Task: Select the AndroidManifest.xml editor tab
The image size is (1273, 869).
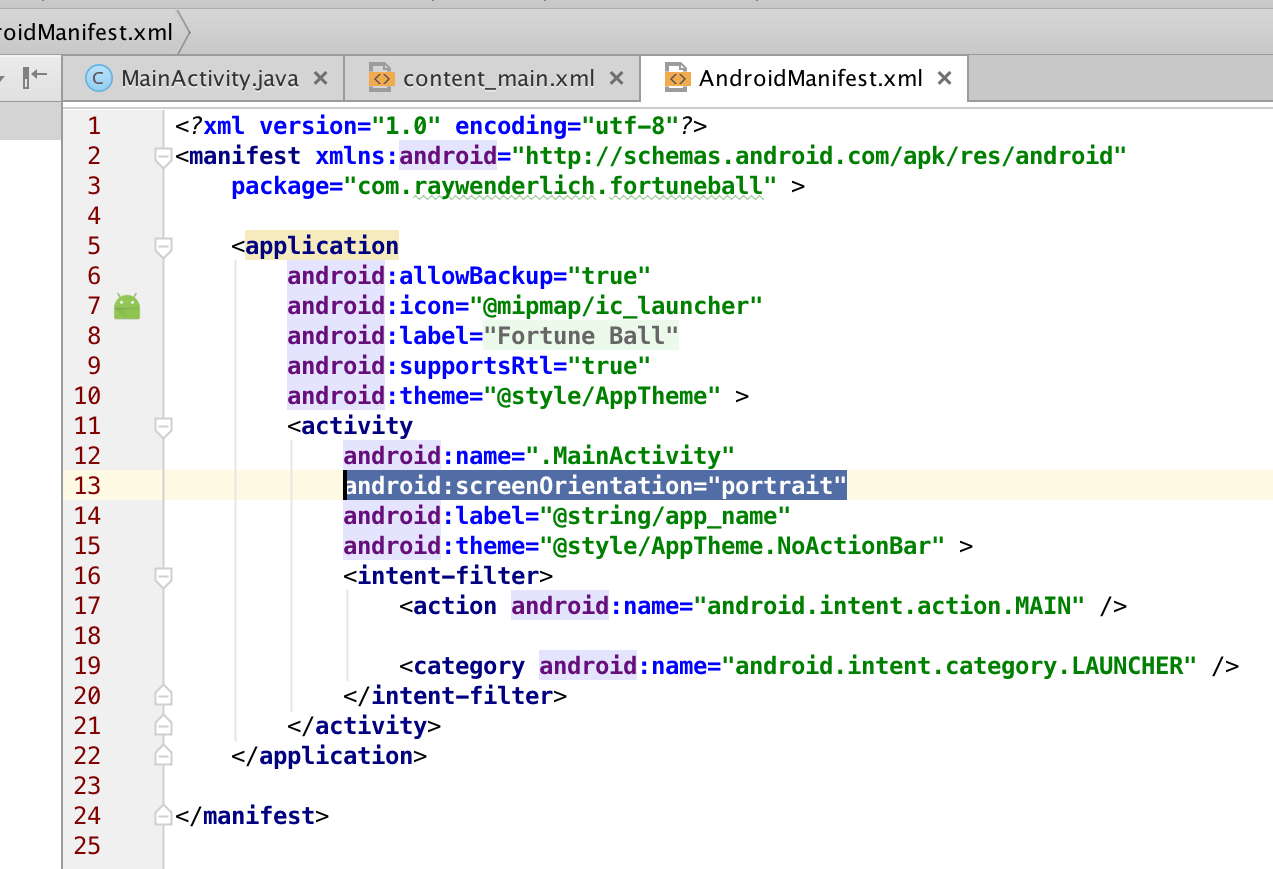Action: [810, 78]
